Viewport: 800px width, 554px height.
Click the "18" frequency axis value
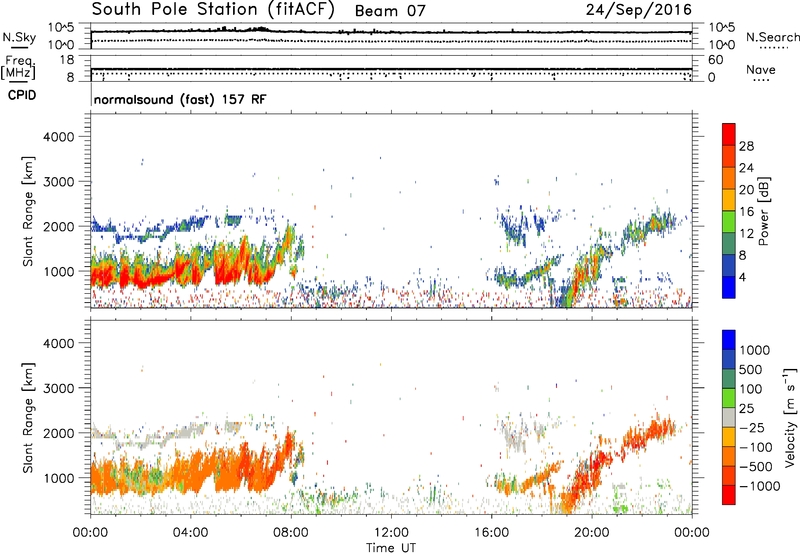[x=67, y=60]
